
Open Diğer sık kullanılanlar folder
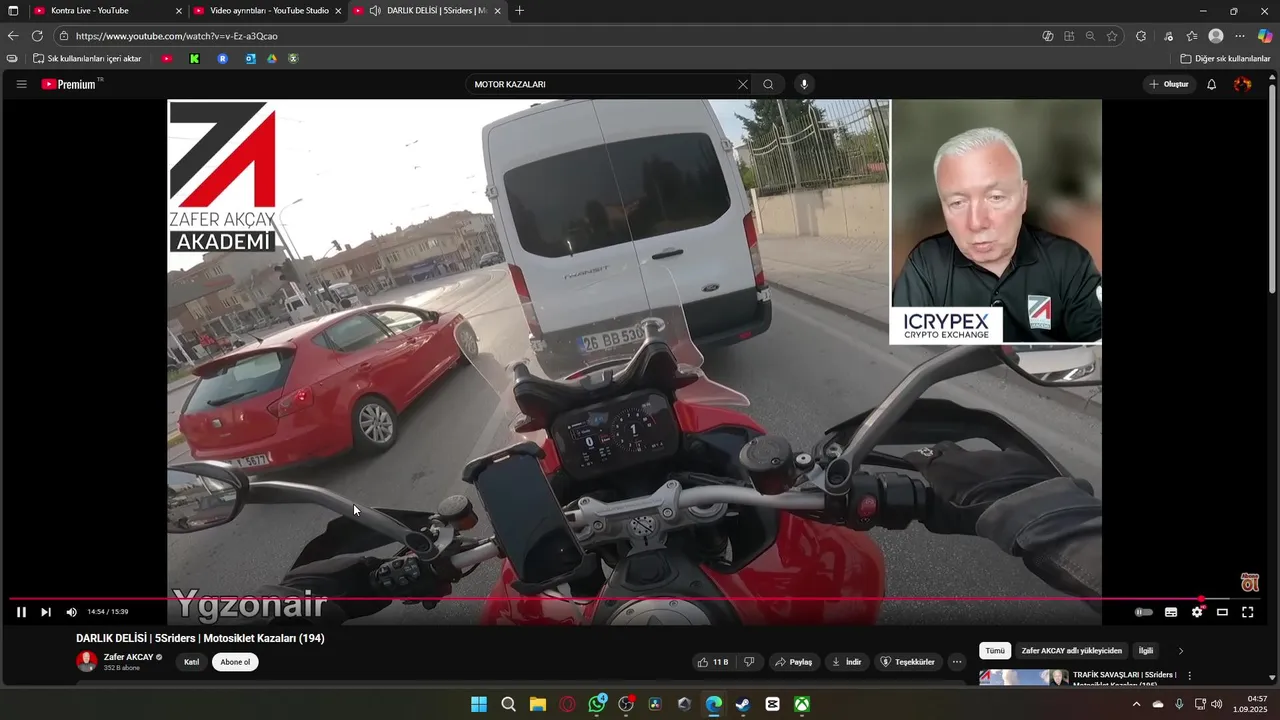pos(1225,59)
